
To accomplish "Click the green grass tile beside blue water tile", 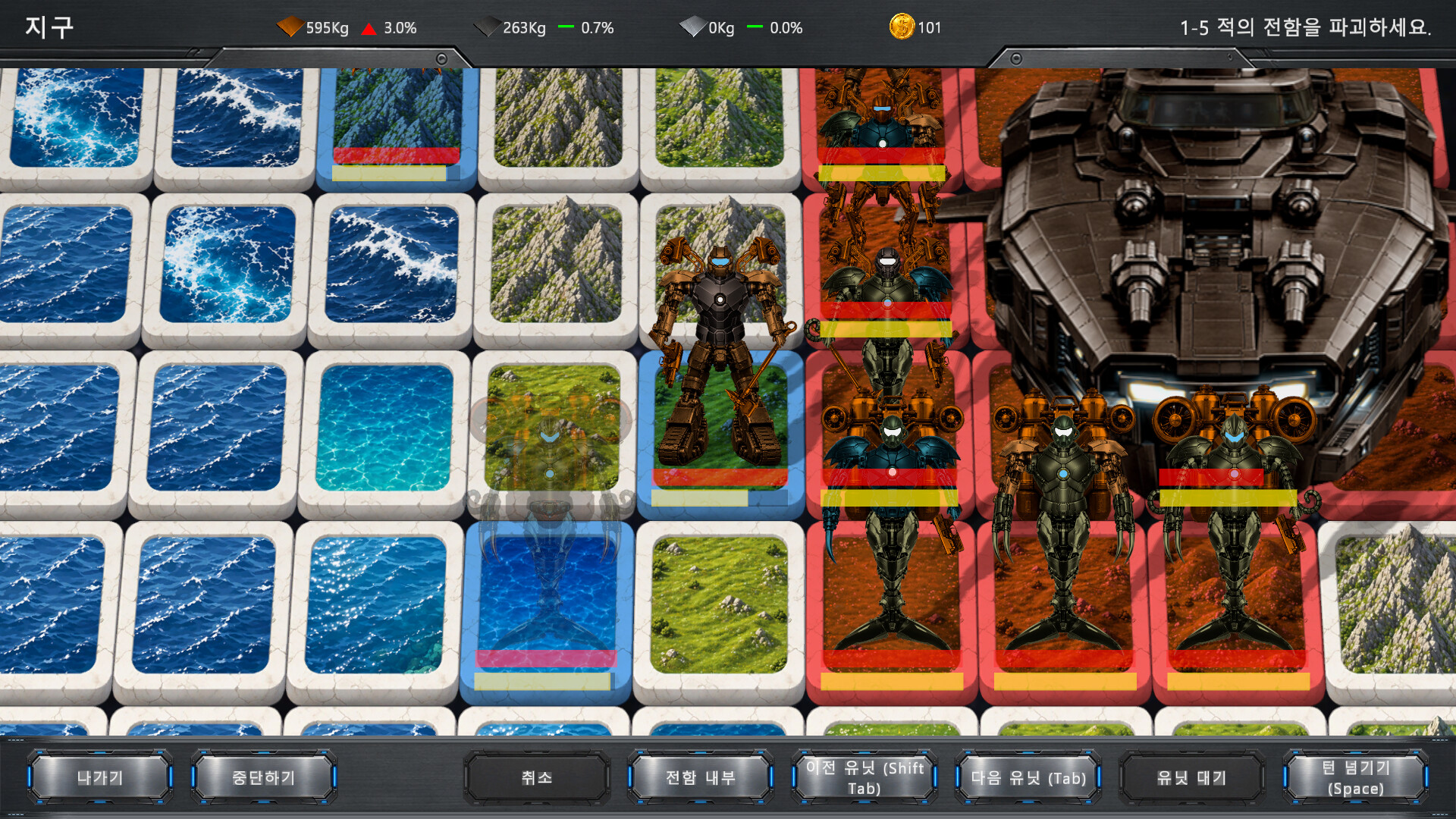I will pos(719,605).
